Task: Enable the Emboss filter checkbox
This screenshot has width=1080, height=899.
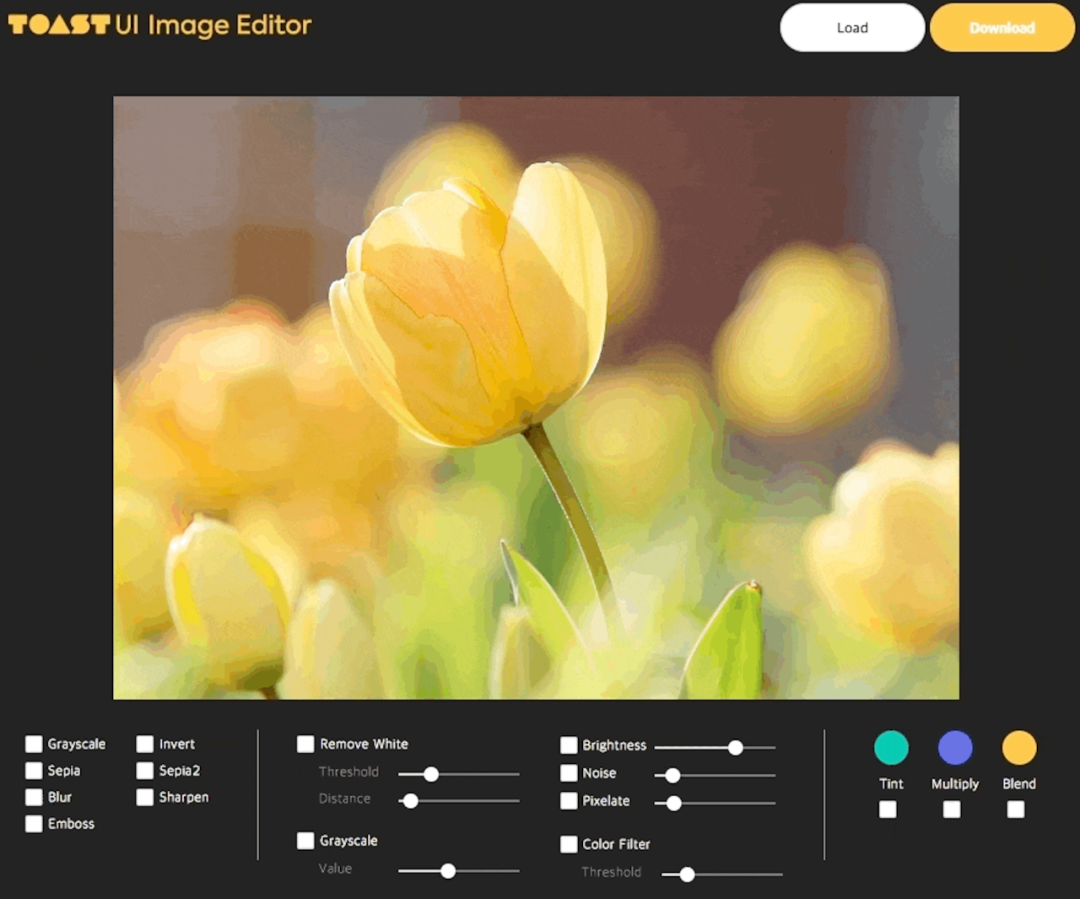Action: coord(34,824)
